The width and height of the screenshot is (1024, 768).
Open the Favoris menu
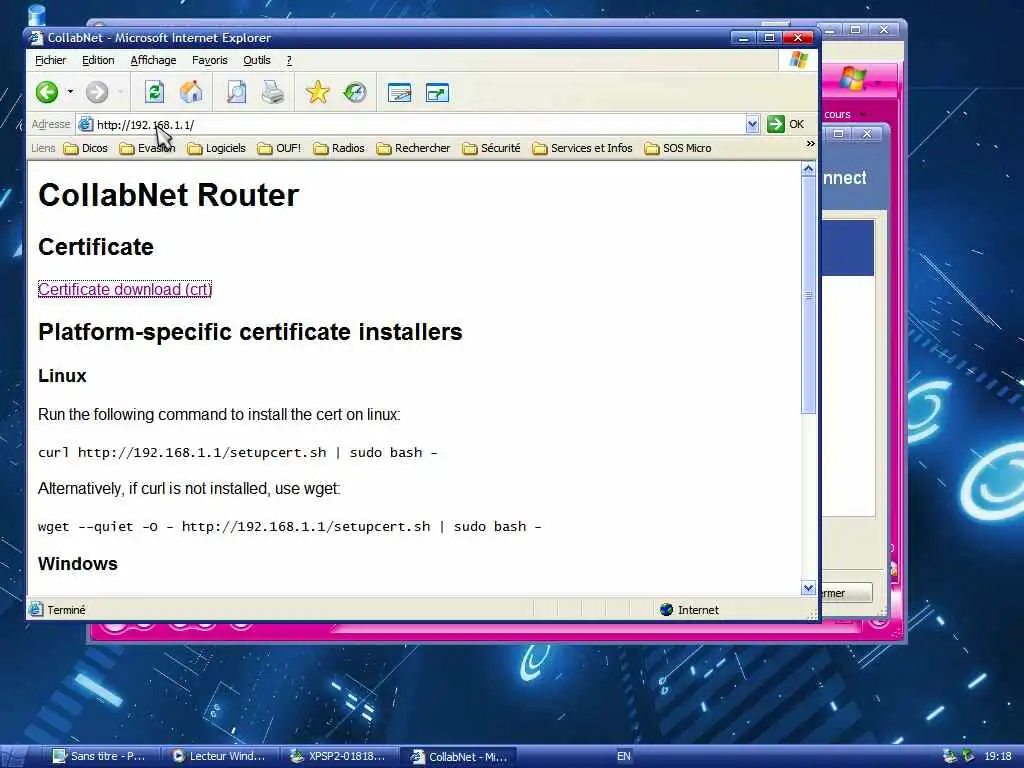[x=210, y=60]
